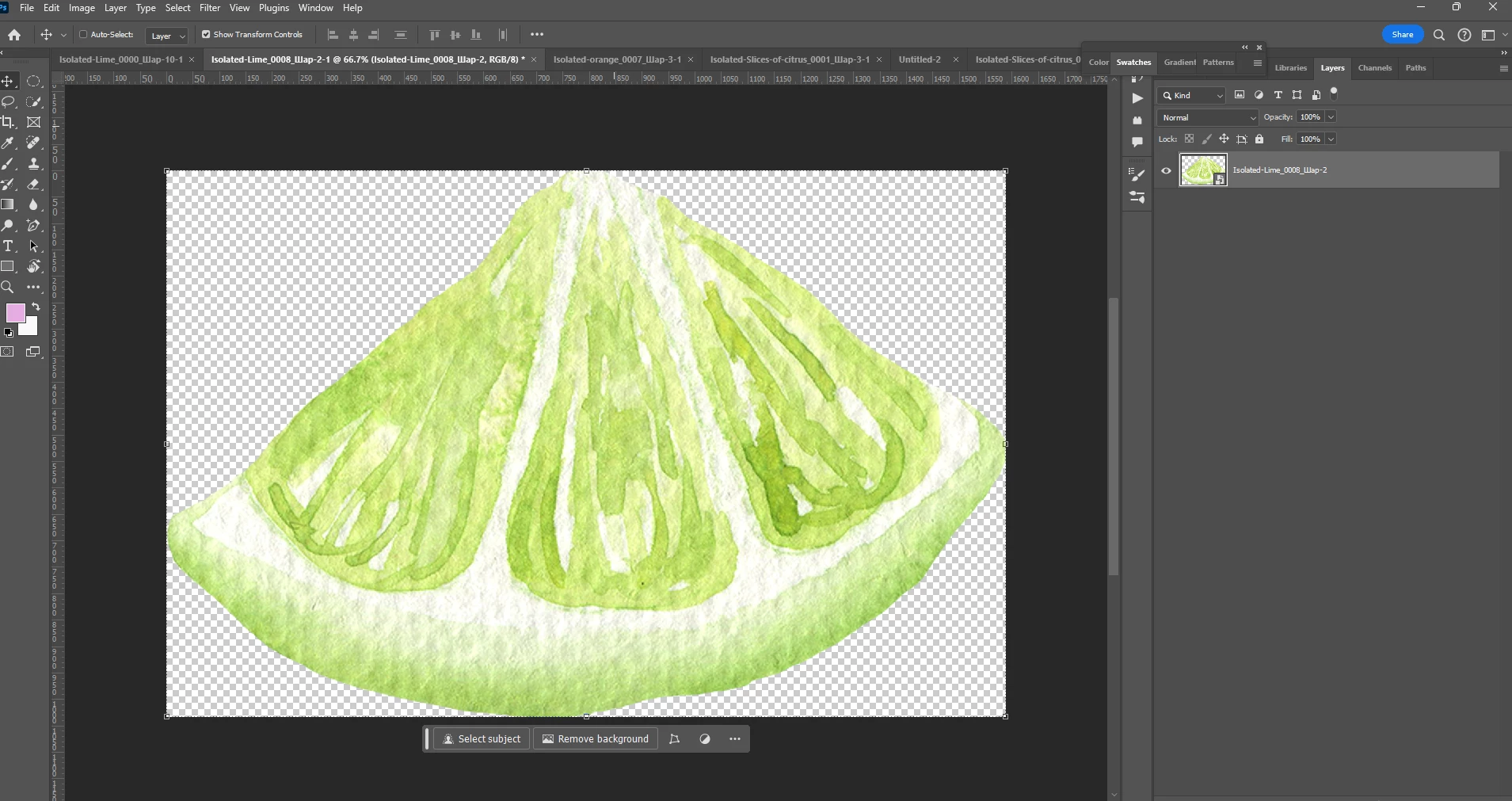This screenshot has width=1512, height=801.
Task: Toggle smart object layer filter
Action: tap(1316, 95)
